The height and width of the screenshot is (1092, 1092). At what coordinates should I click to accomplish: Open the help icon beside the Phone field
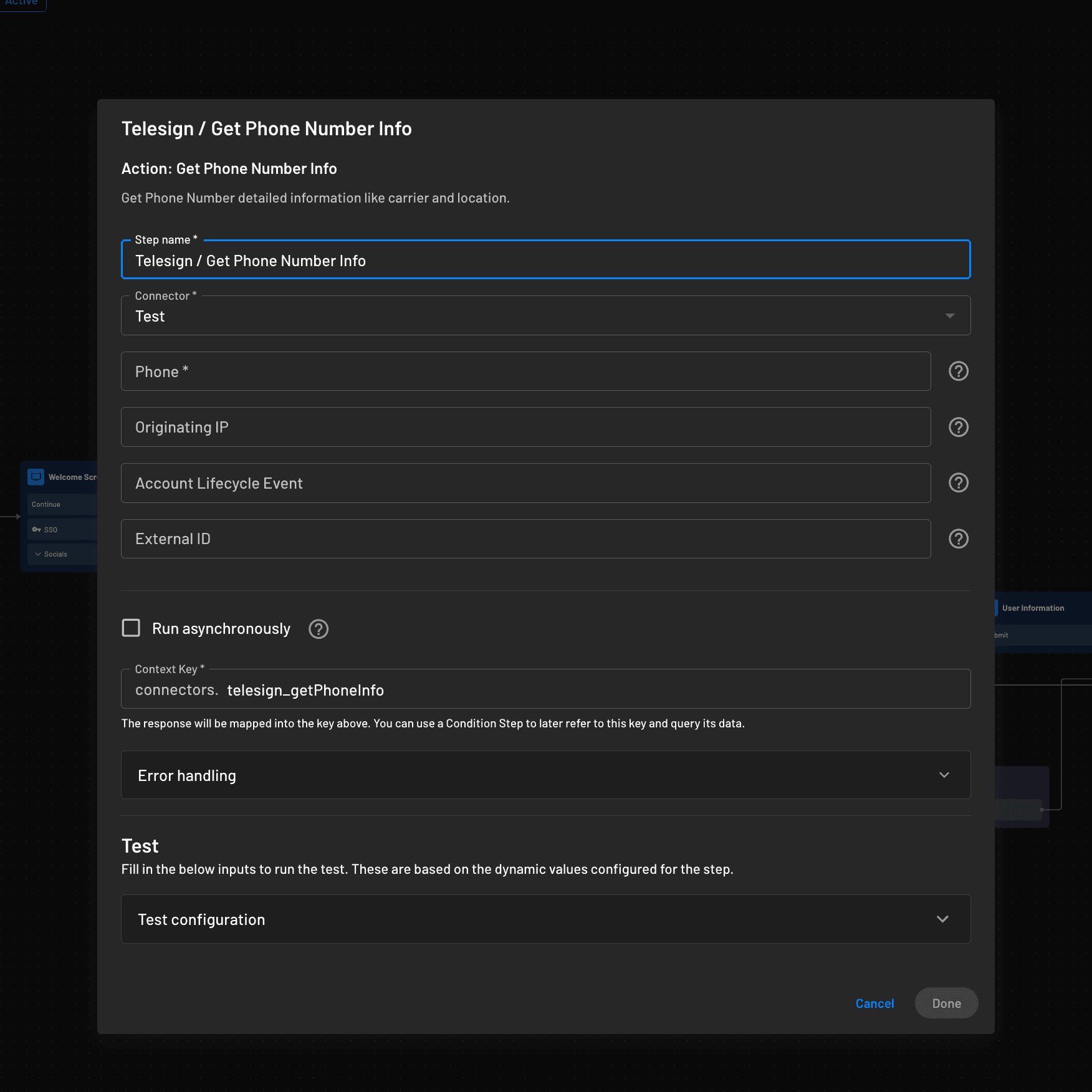pos(958,371)
